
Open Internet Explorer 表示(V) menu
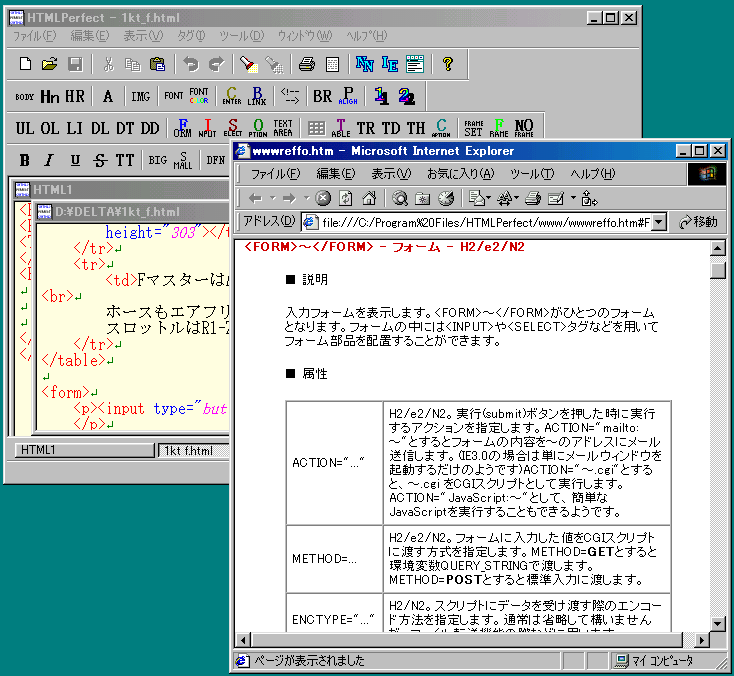pos(391,174)
